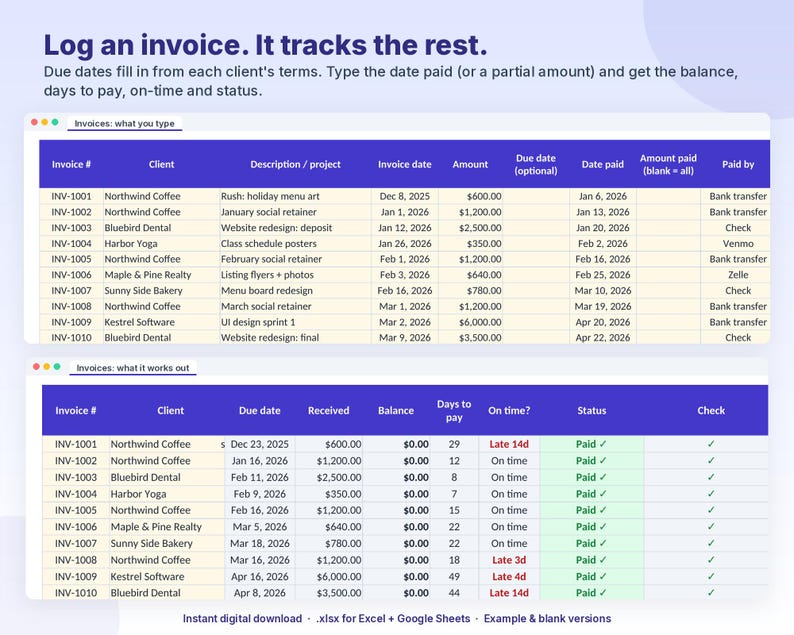Click the 'Dec 23, 2025' due date cell
The image size is (794, 635).
tap(259, 444)
